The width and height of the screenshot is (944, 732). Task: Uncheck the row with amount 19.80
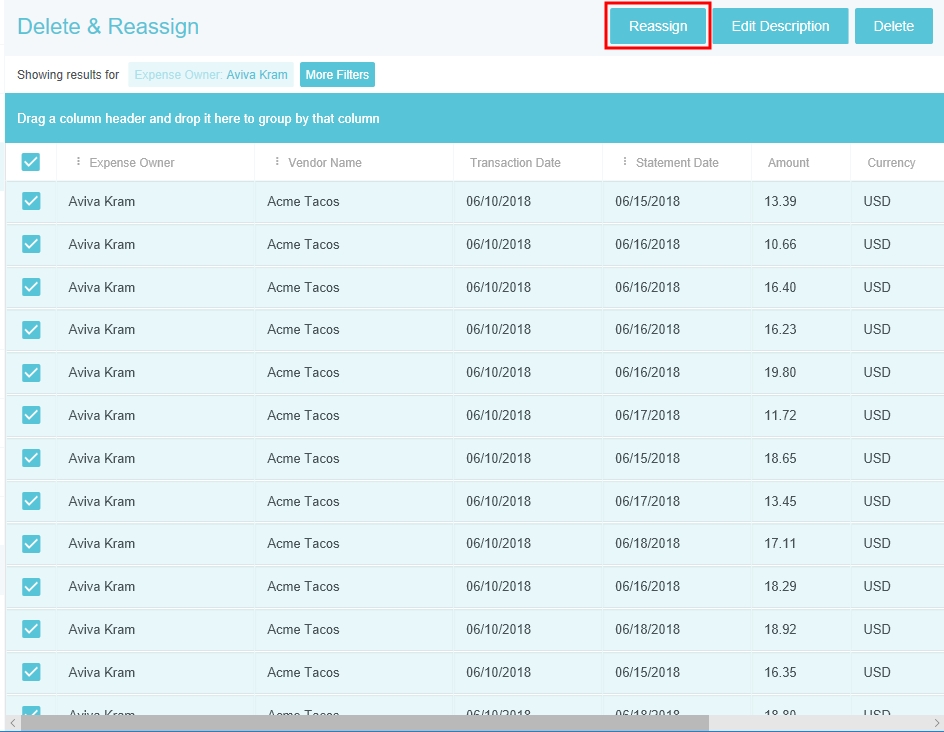(31, 372)
